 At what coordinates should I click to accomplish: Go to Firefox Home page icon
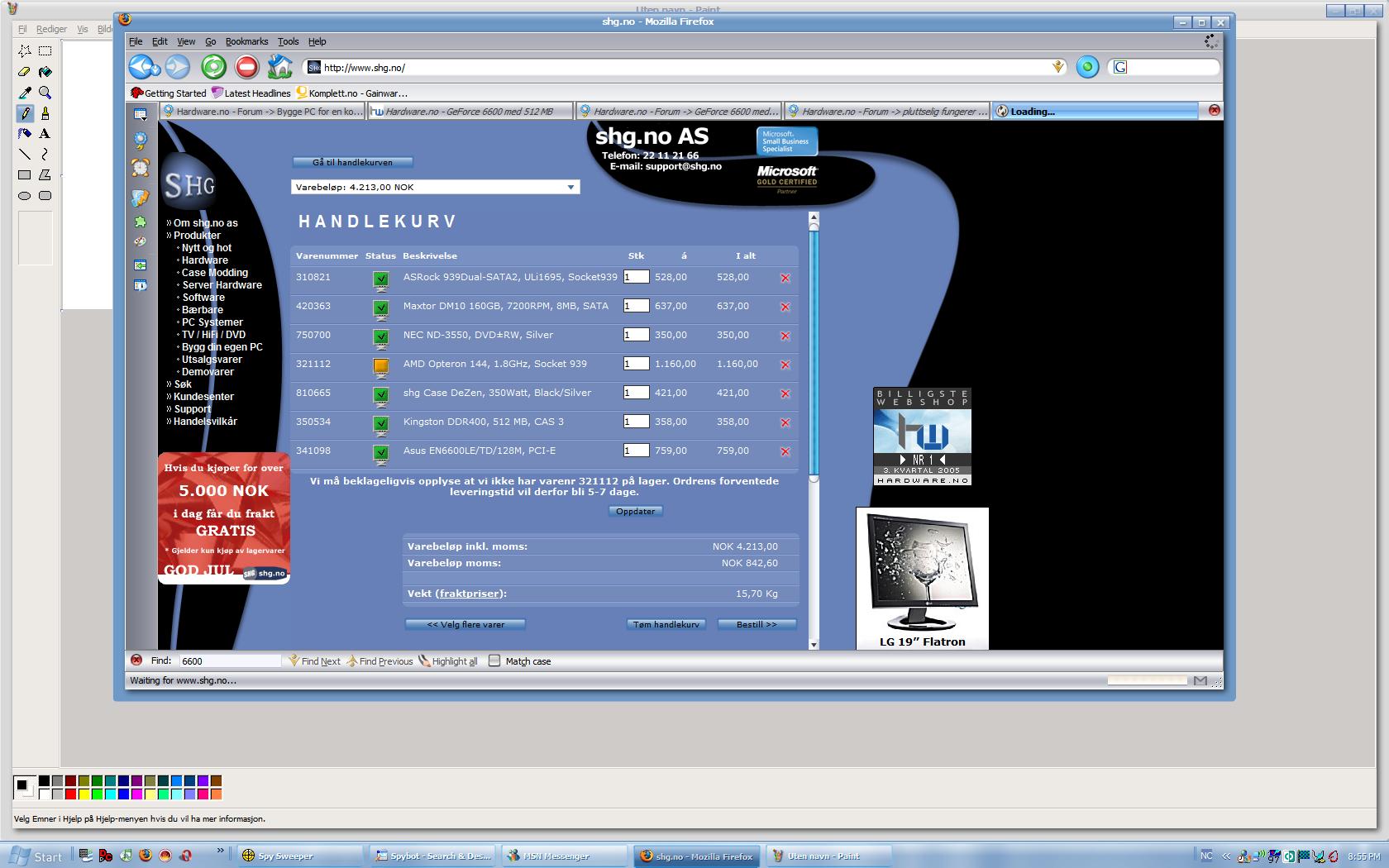pyautogui.click(x=279, y=66)
